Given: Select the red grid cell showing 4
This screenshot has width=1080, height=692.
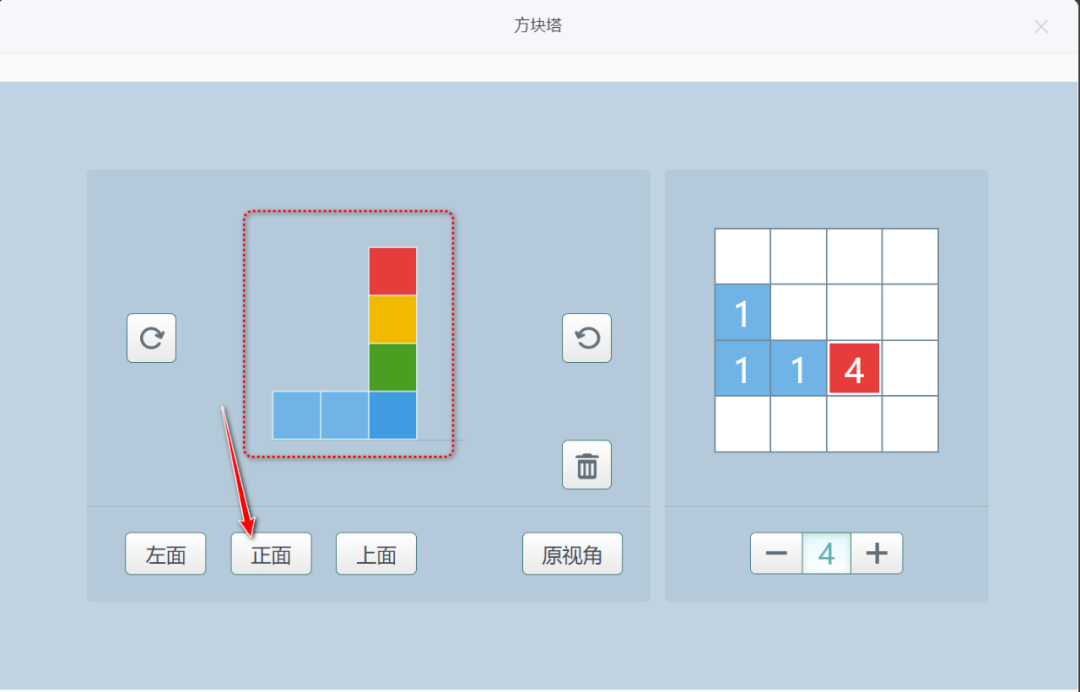Looking at the screenshot, I should click(x=855, y=369).
